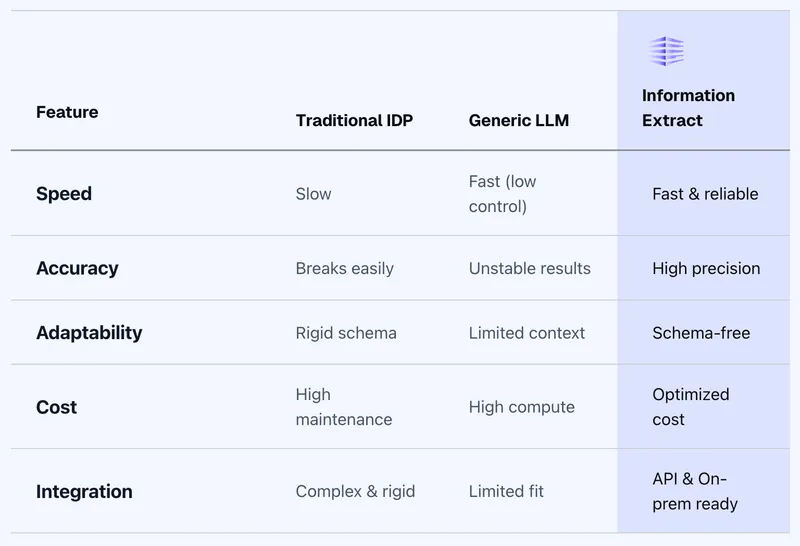Click the Unstable results cell
The width and height of the screenshot is (800, 546).
(530, 268)
